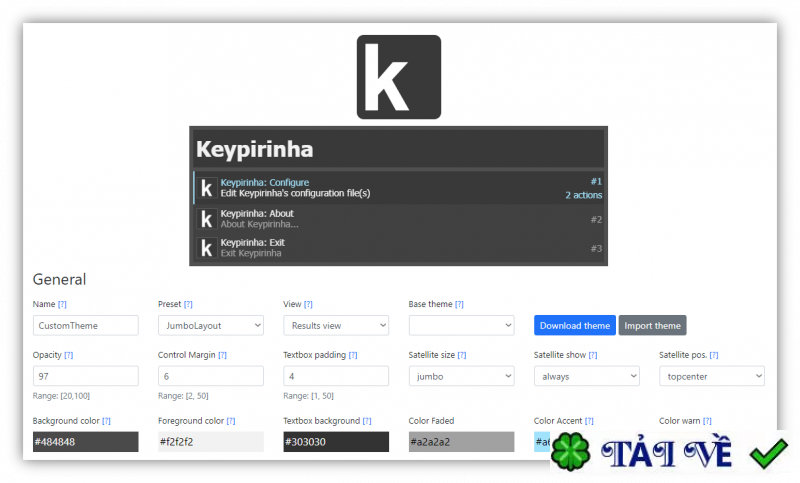This screenshot has width=800, height=483.
Task: Click the Import theme button
Action: tap(653, 325)
